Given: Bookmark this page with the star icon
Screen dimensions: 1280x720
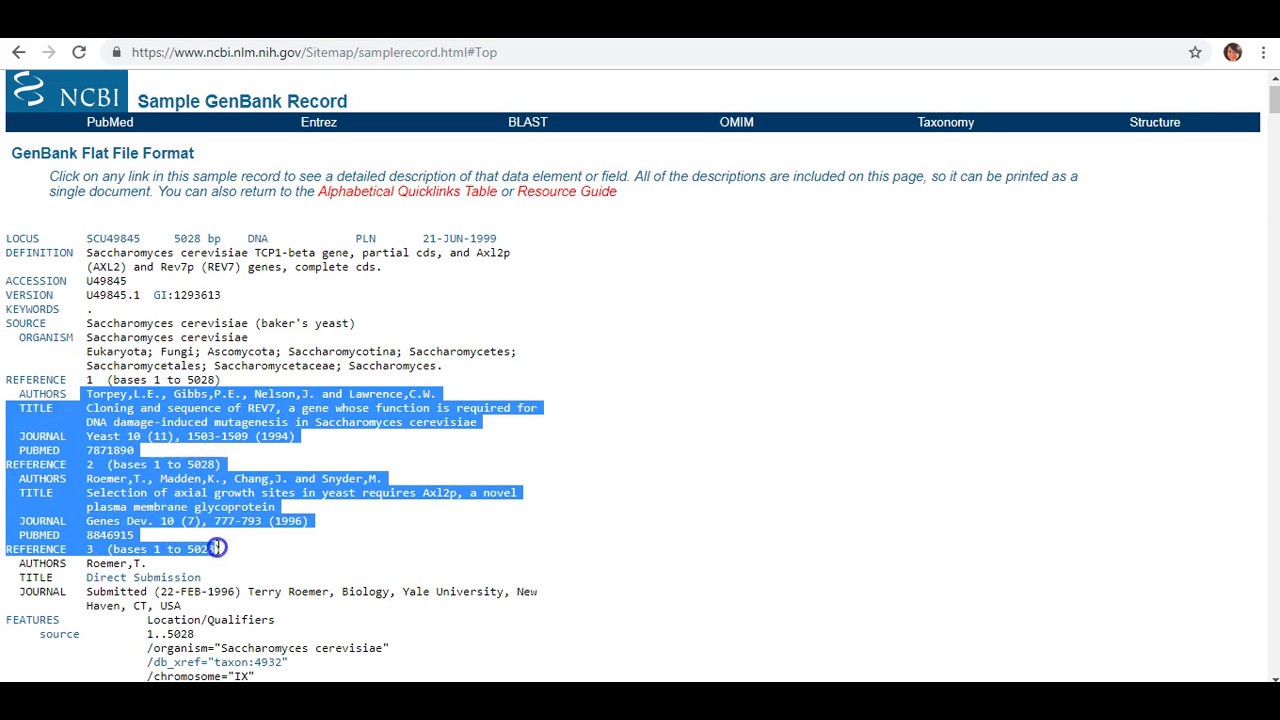Looking at the screenshot, I should coord(1195,52).
